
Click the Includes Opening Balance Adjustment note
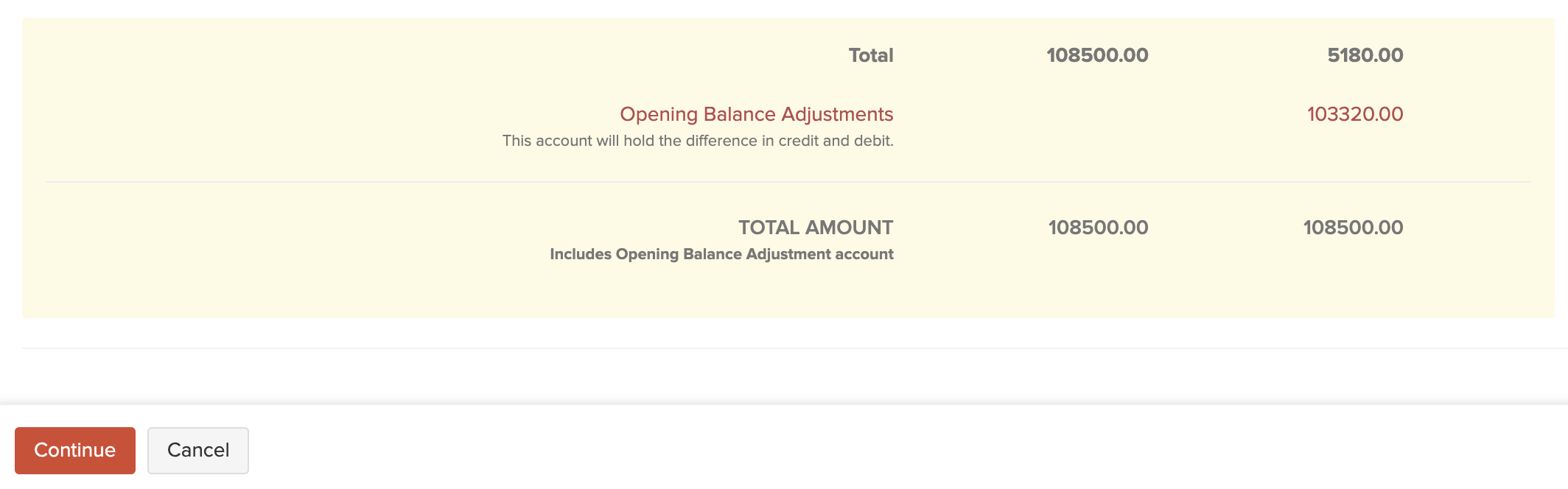(721, 253)
